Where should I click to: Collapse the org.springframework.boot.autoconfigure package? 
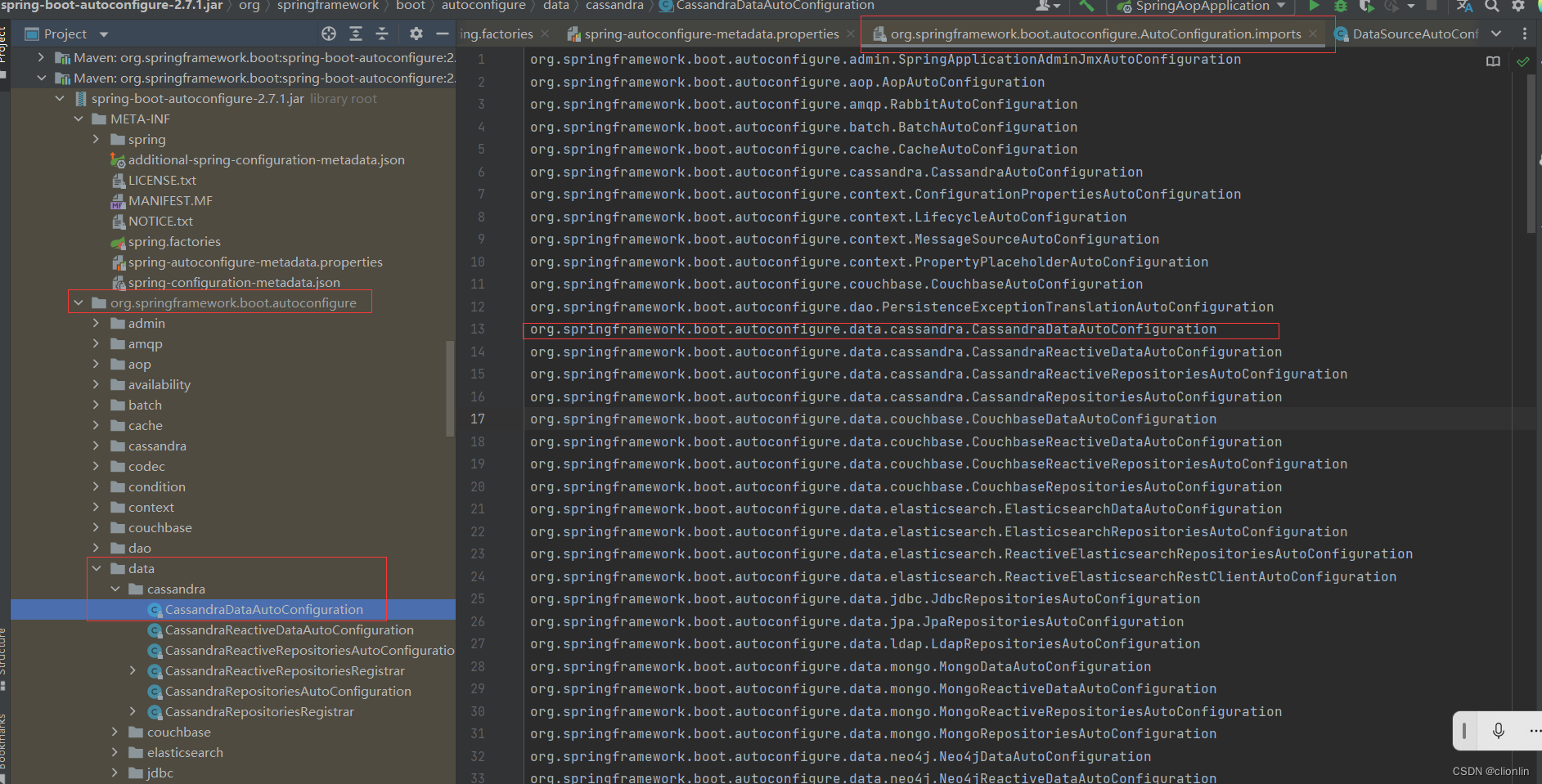point(79,303)
